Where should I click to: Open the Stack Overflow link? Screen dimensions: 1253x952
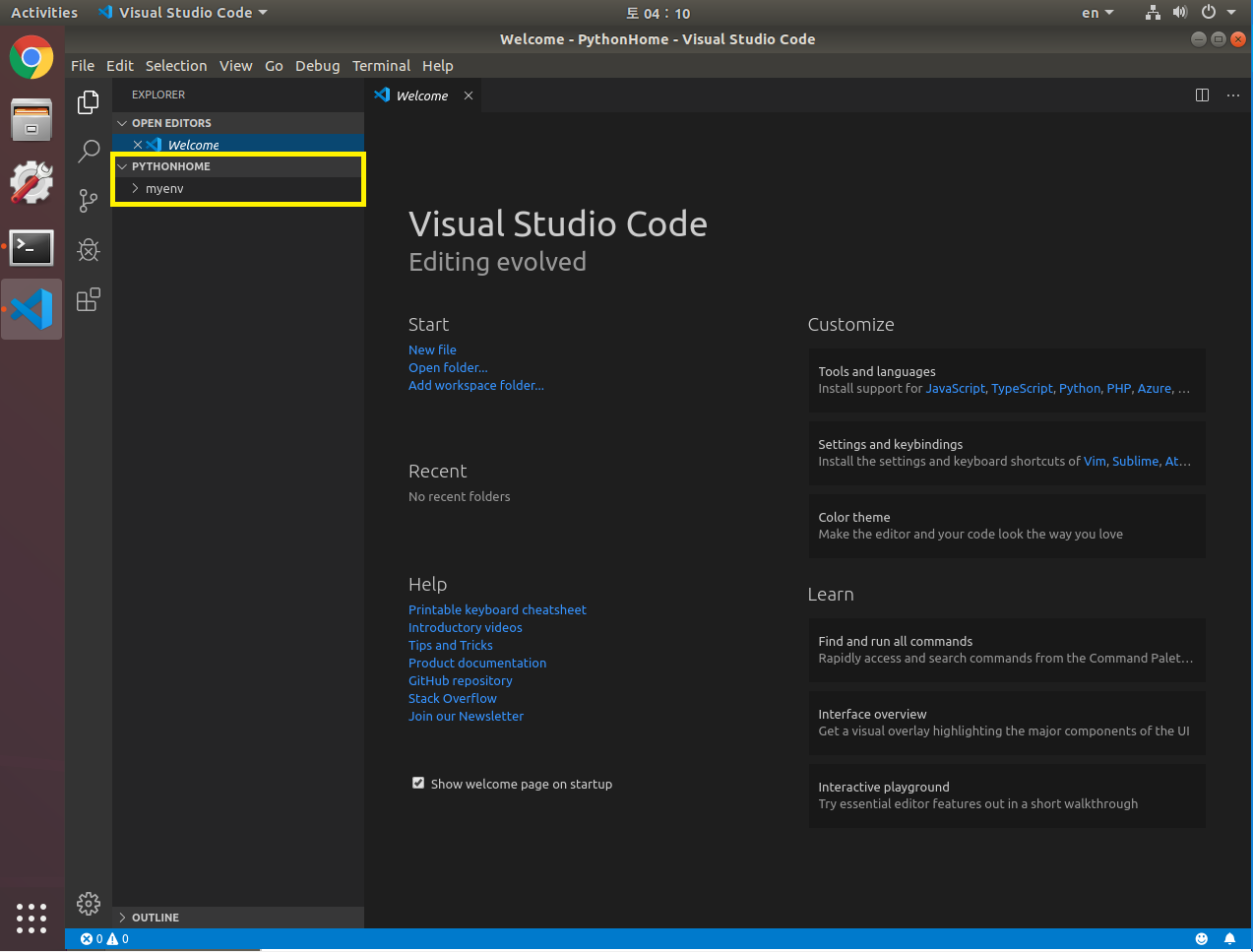coord(453,698)
